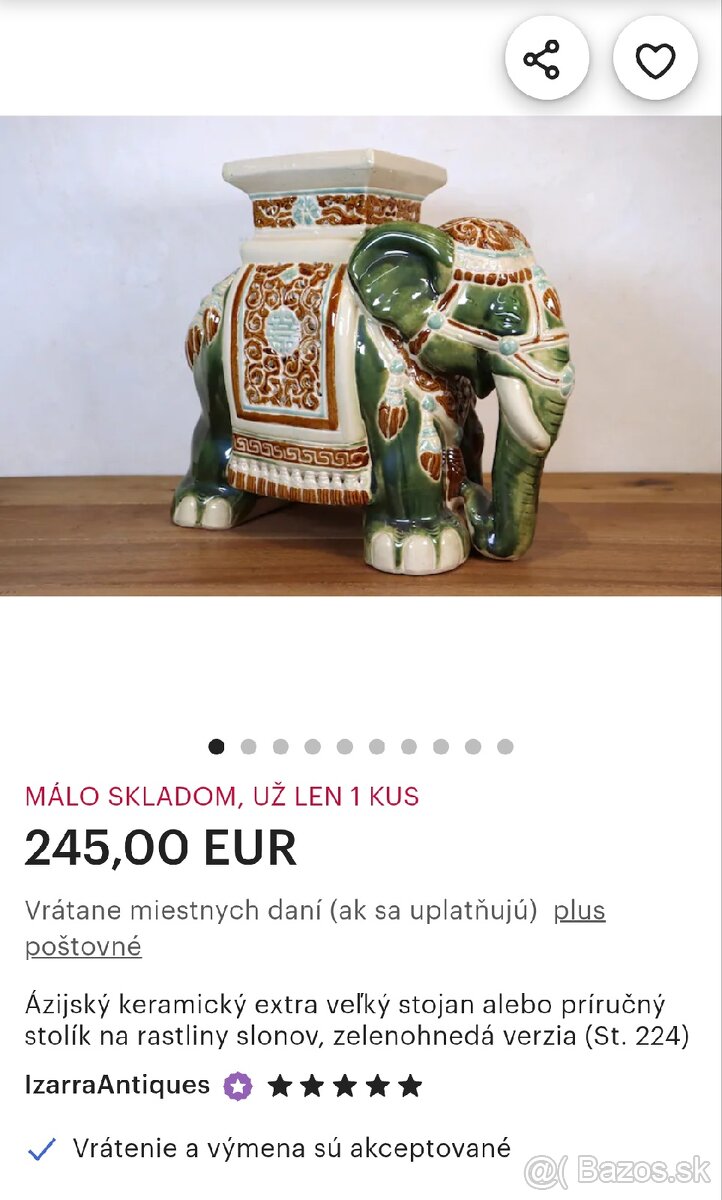722x1200 pixels.
Task: Click the 245,00 EUR price
Action: (x=161, y=849)
